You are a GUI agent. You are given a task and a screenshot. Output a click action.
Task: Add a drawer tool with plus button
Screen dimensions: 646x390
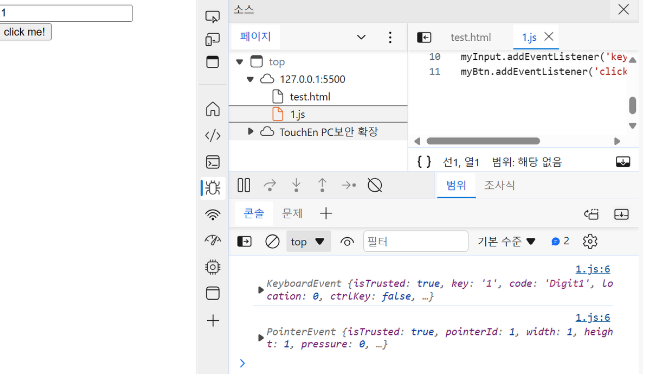click(325, 213)
